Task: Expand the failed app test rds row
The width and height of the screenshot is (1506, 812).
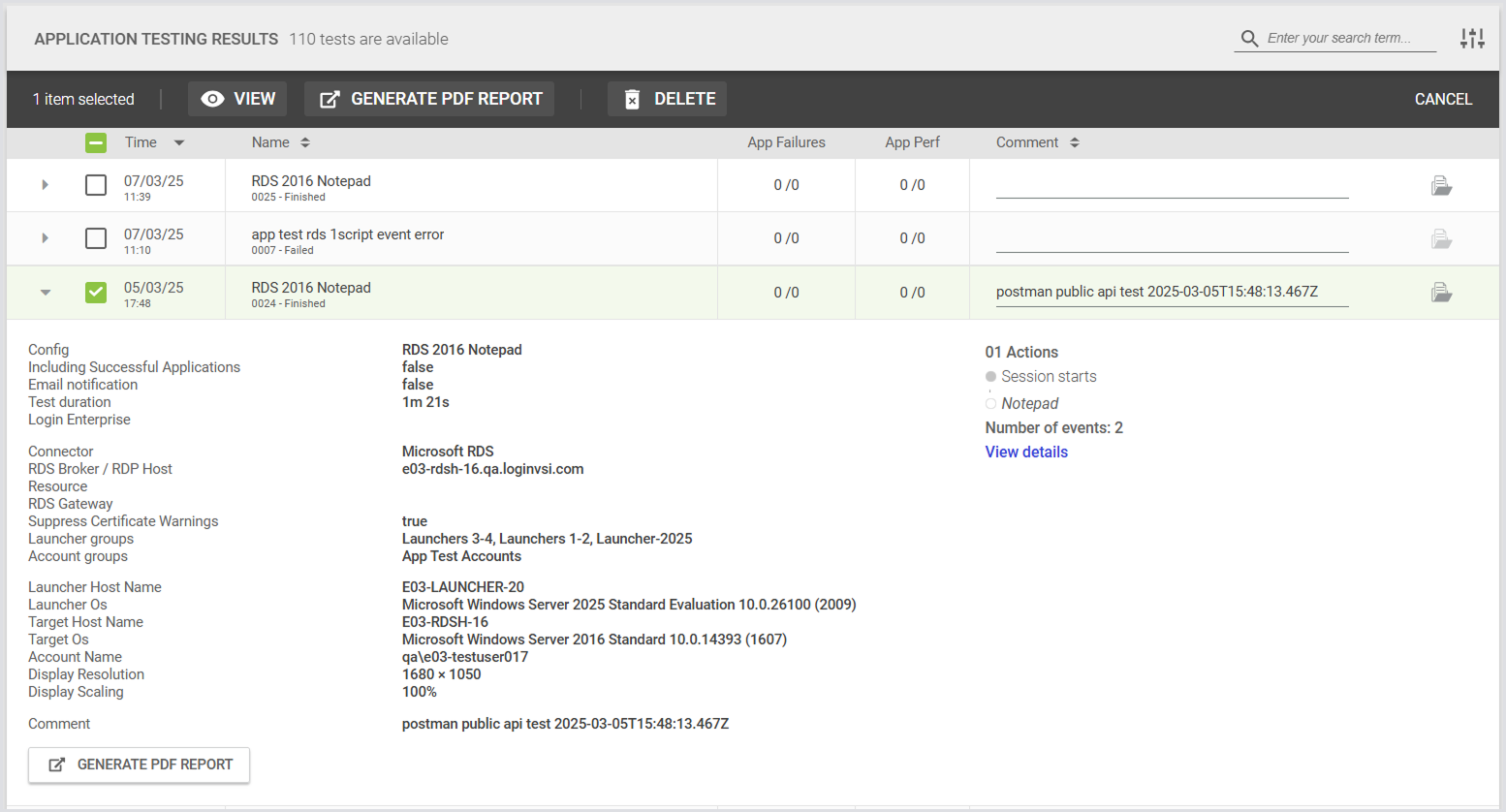Action: point(45,238)
